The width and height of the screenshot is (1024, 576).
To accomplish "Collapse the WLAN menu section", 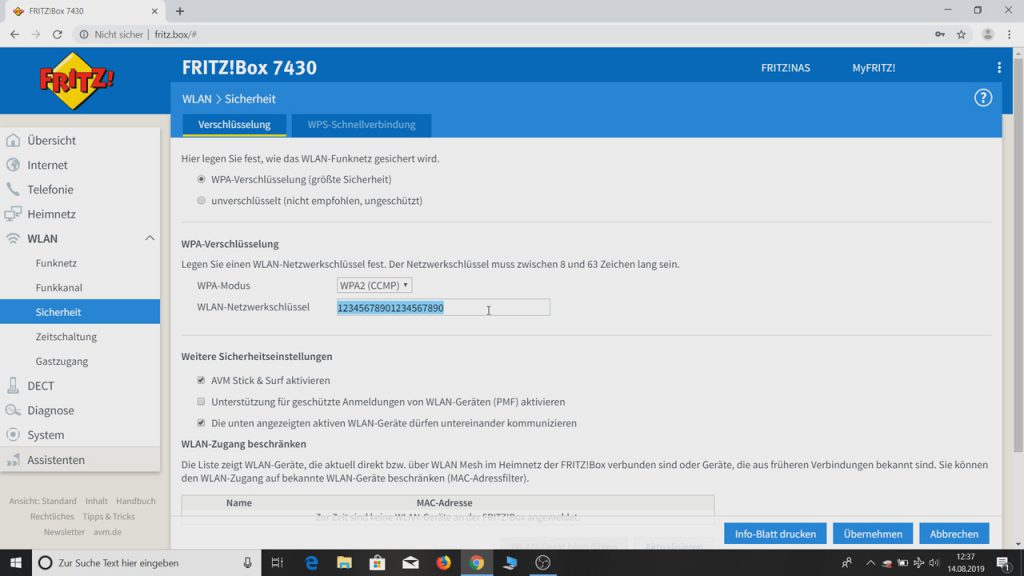I will (149, 238).
